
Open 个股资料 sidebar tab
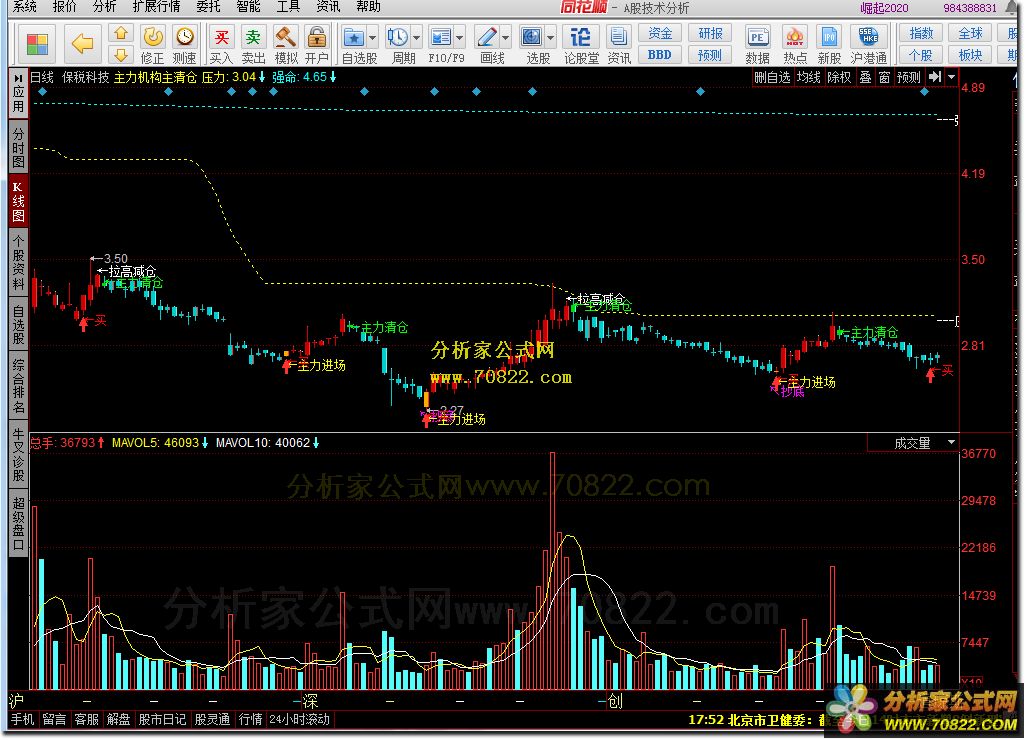tap(18, 263)
